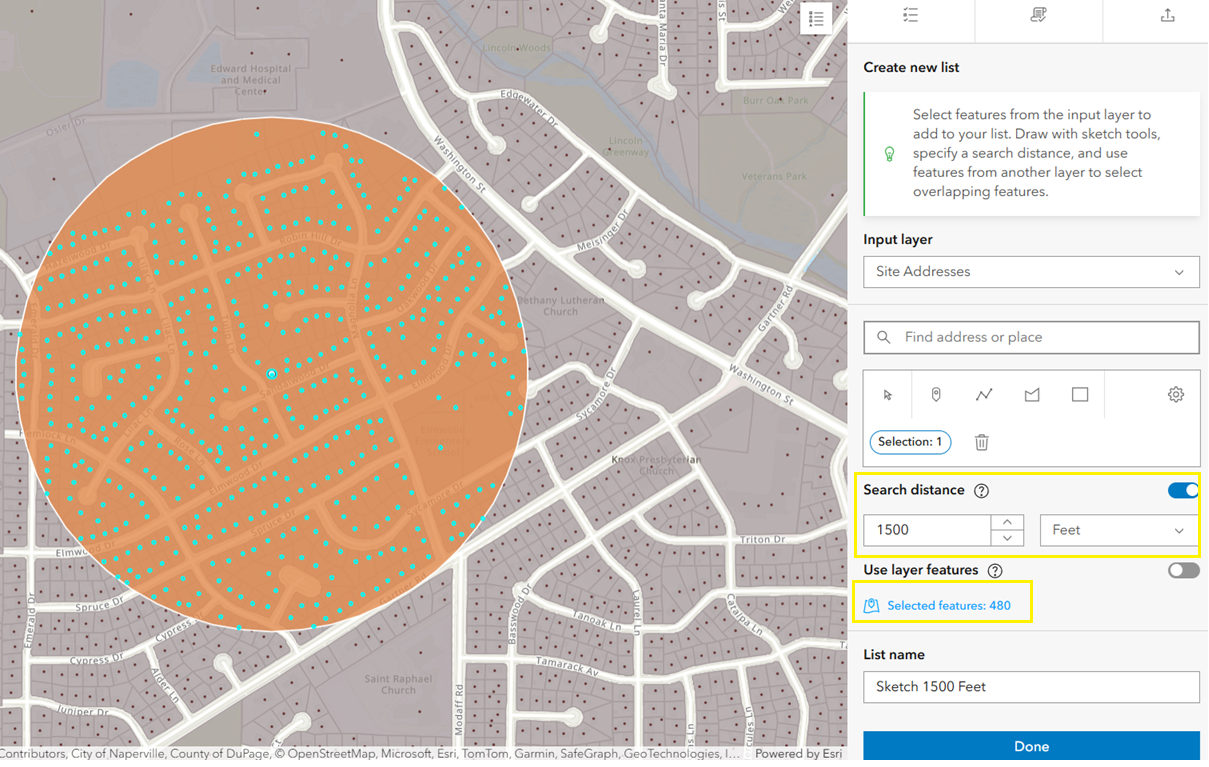Click the Search distance help icon
The image size is (1209, 767).
tap(982, 491)
